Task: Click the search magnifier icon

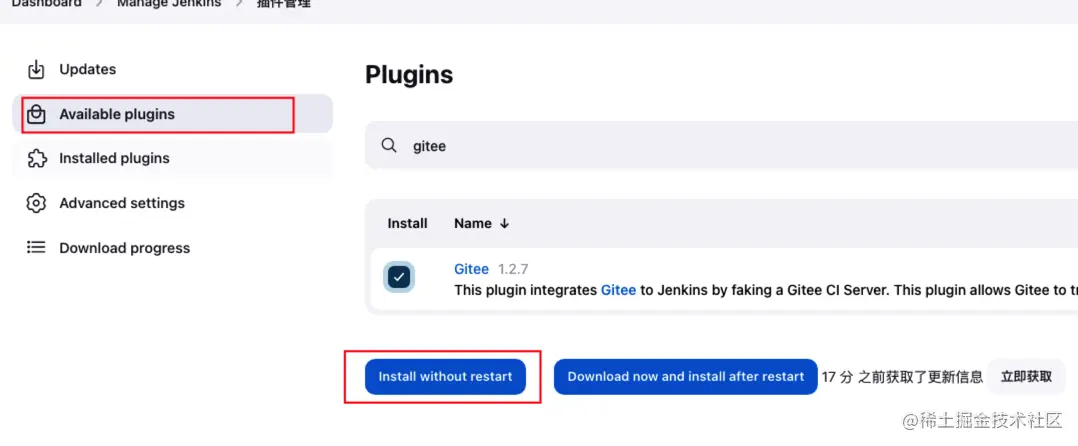Action: 390,146
